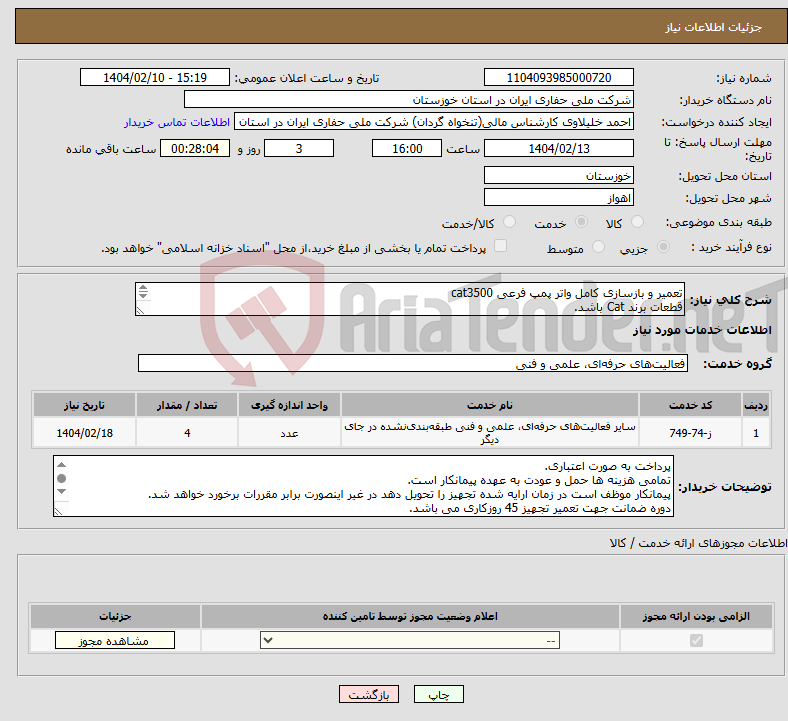This screenshot has width=788, height=721.
Task: Click down arrow in buyer notes scrollbar
Action: click(x=61, y=491)
